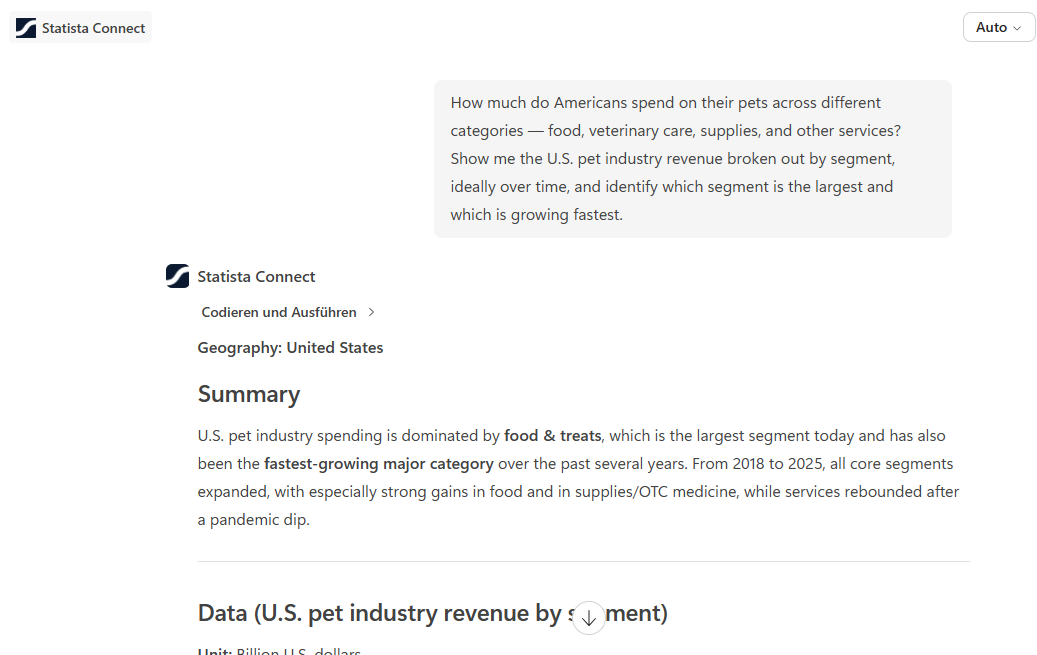This screenshot has height=655, width=1037.
Task: Click the Statista Connect responder name
Action: point(256,277)
